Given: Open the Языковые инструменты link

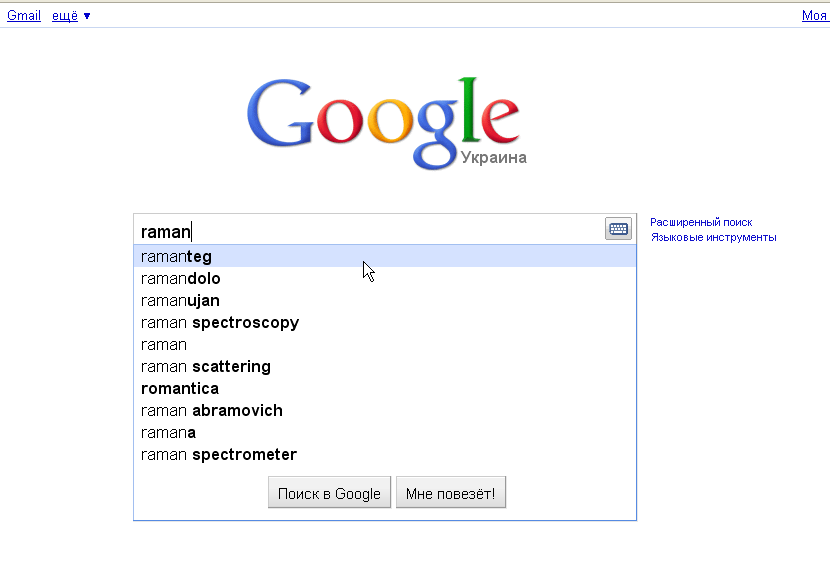Looking at the screenshot, I should 713,237.
